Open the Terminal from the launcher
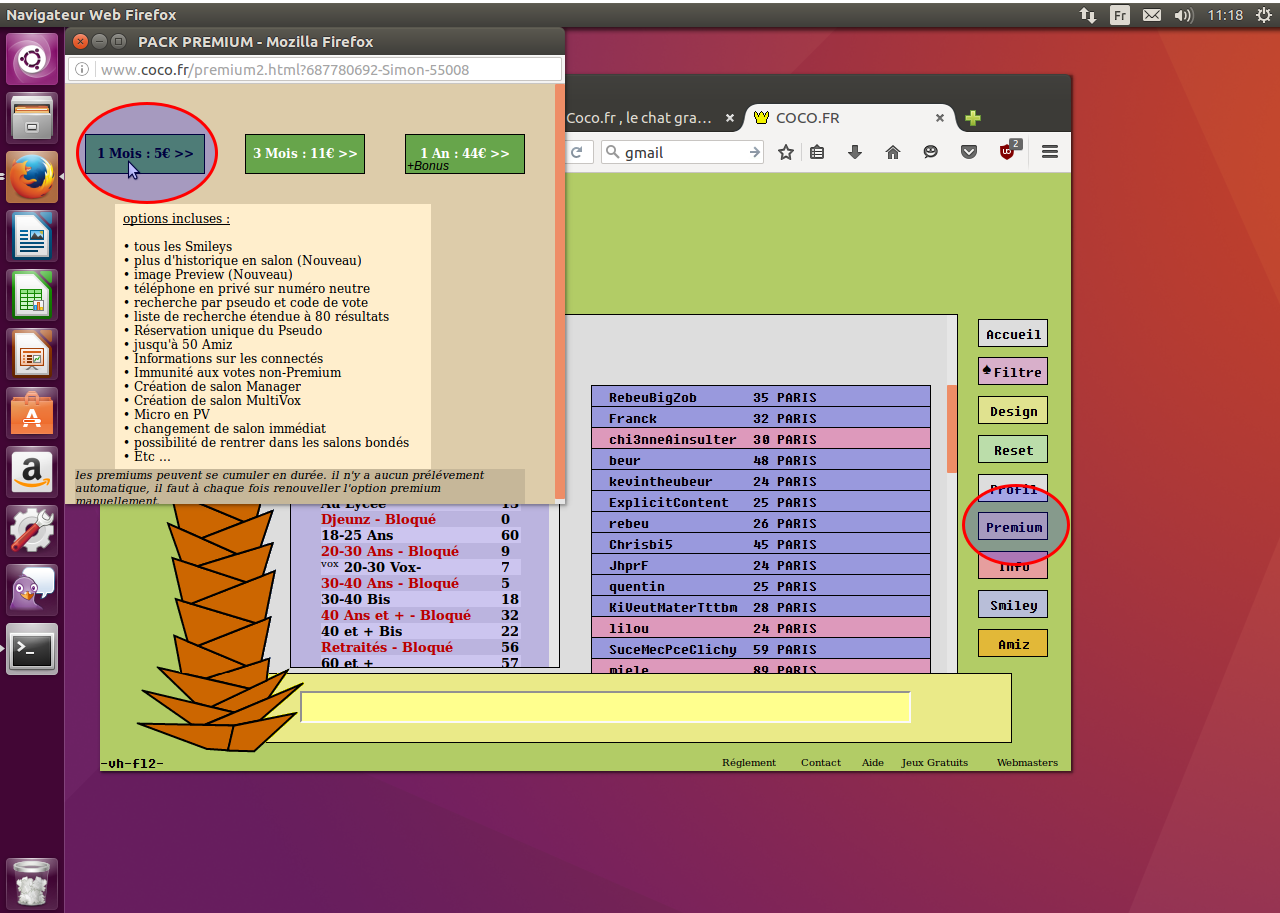The height and width of the screenshot is (913, 1280). pos(32,649)
